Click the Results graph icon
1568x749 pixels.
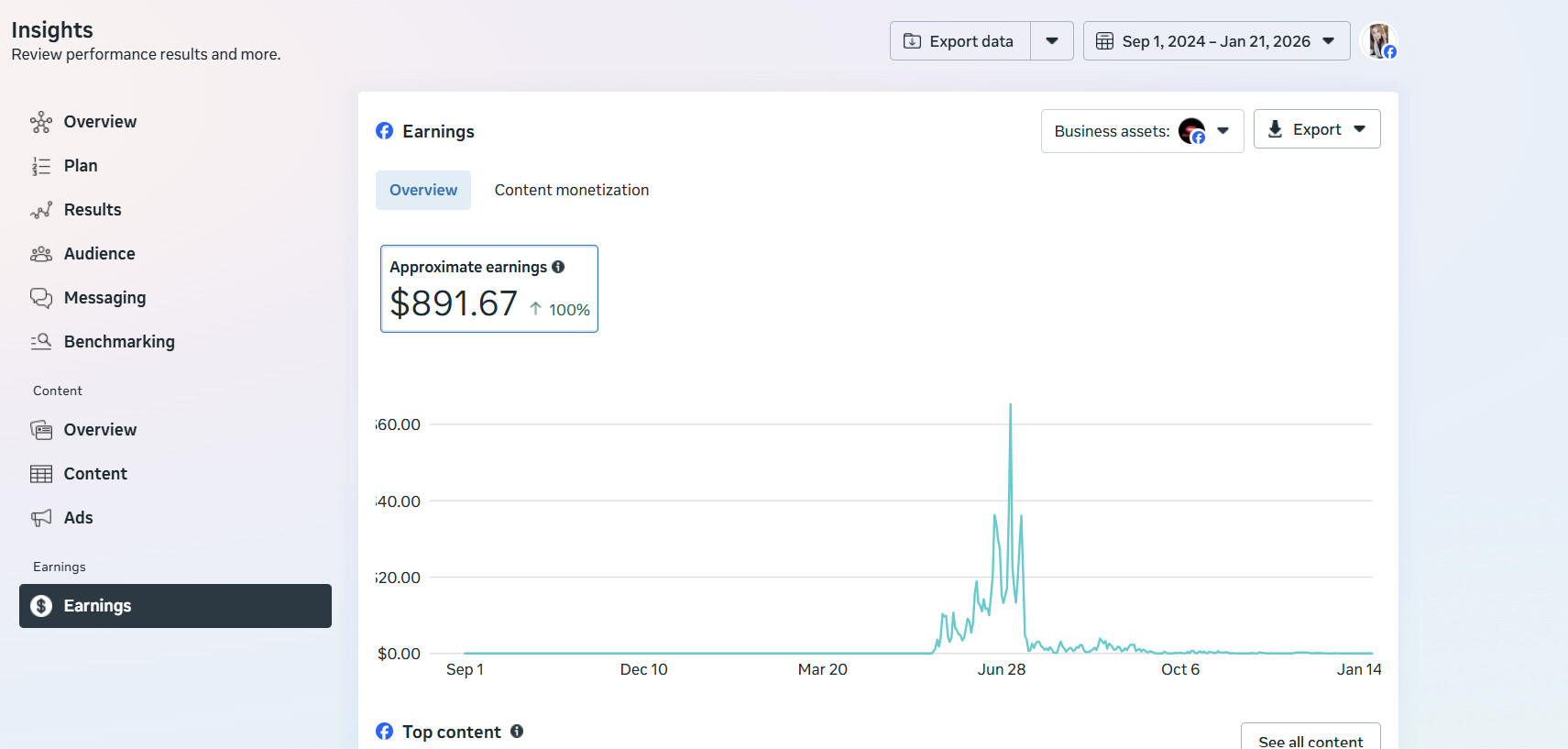tap(41, 210)
